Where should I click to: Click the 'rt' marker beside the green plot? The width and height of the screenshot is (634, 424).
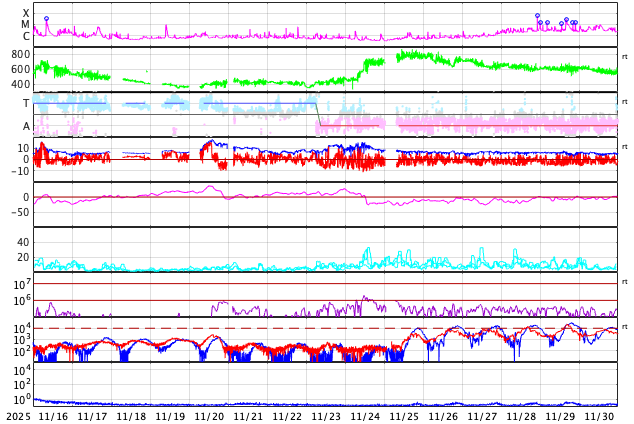(624, 57)
